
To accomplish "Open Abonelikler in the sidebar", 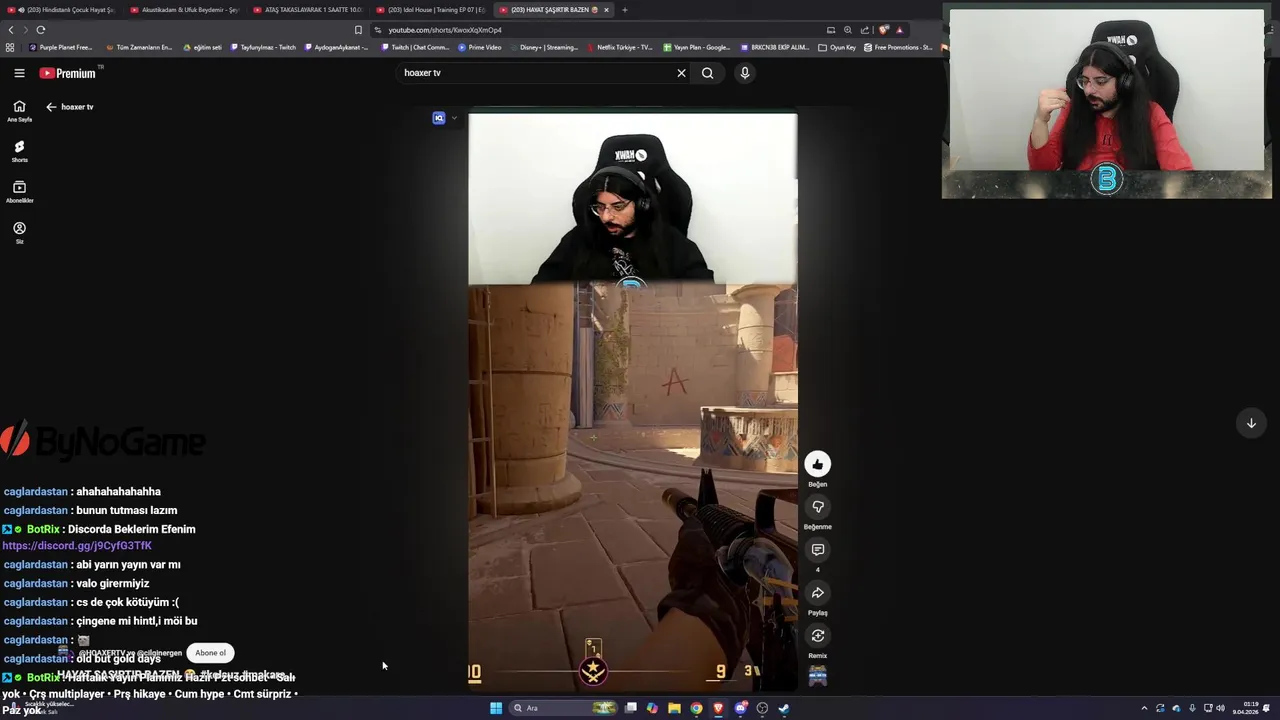I will tap(19, 192).
